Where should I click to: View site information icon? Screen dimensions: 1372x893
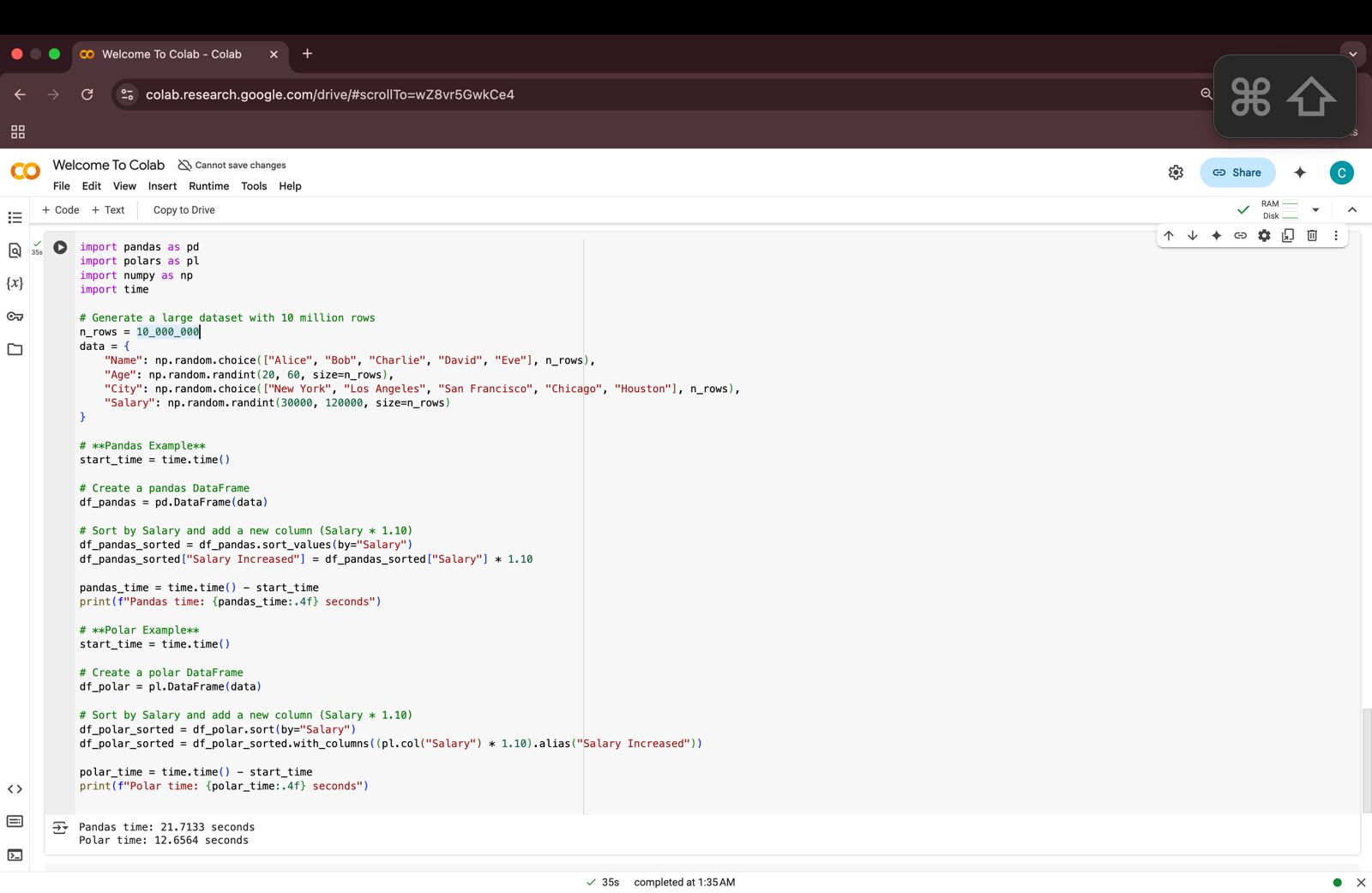[127, 94]
